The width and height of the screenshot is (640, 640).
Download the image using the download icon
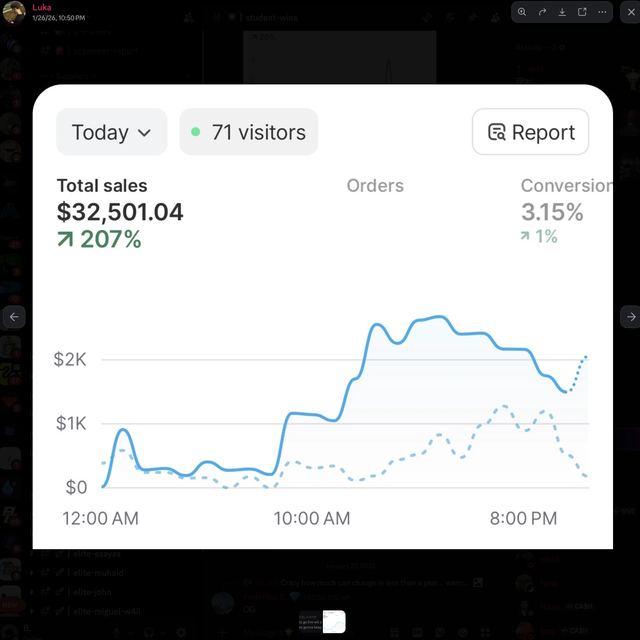pos(562,12)
